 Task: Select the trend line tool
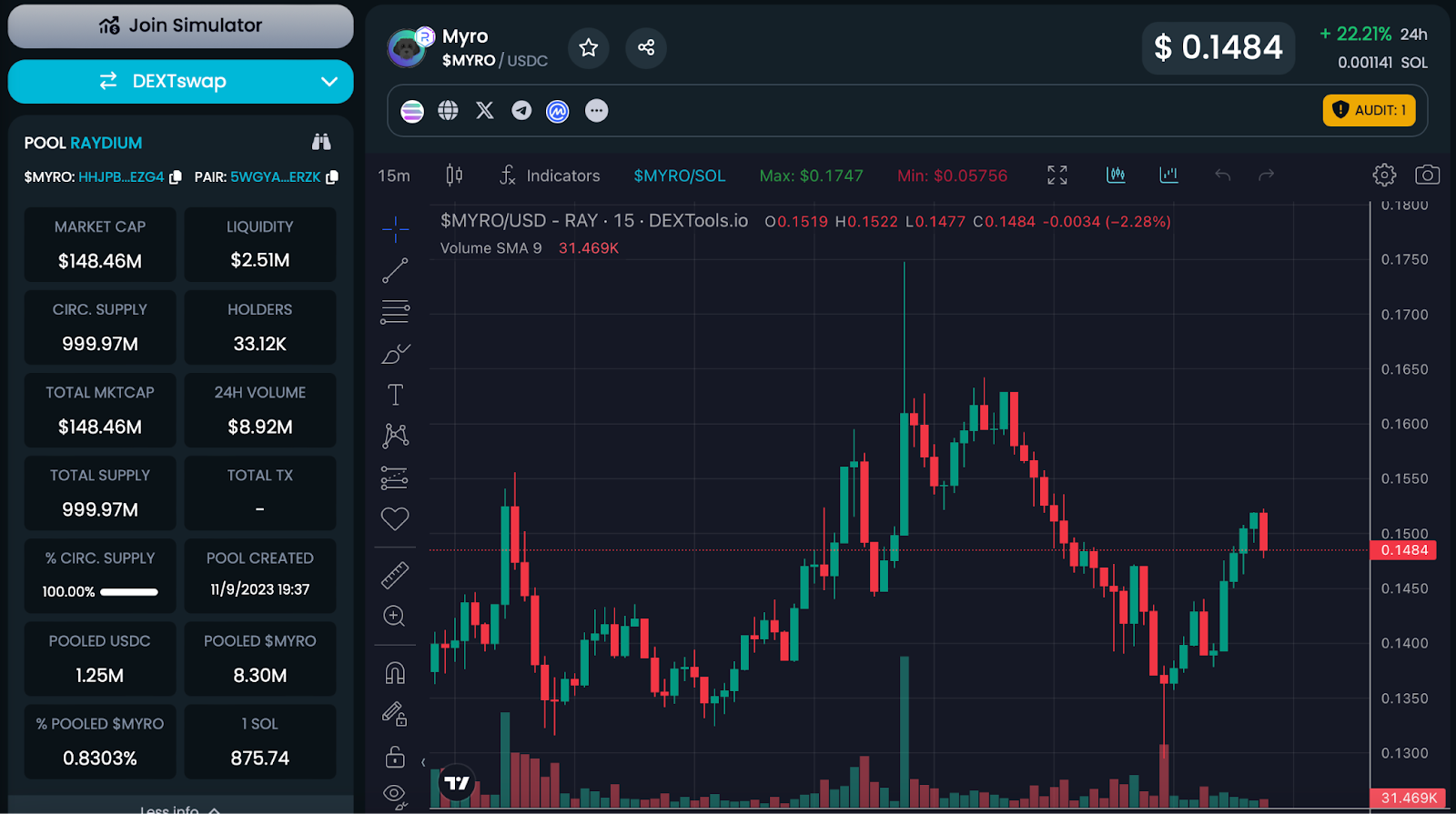[395, 271]
